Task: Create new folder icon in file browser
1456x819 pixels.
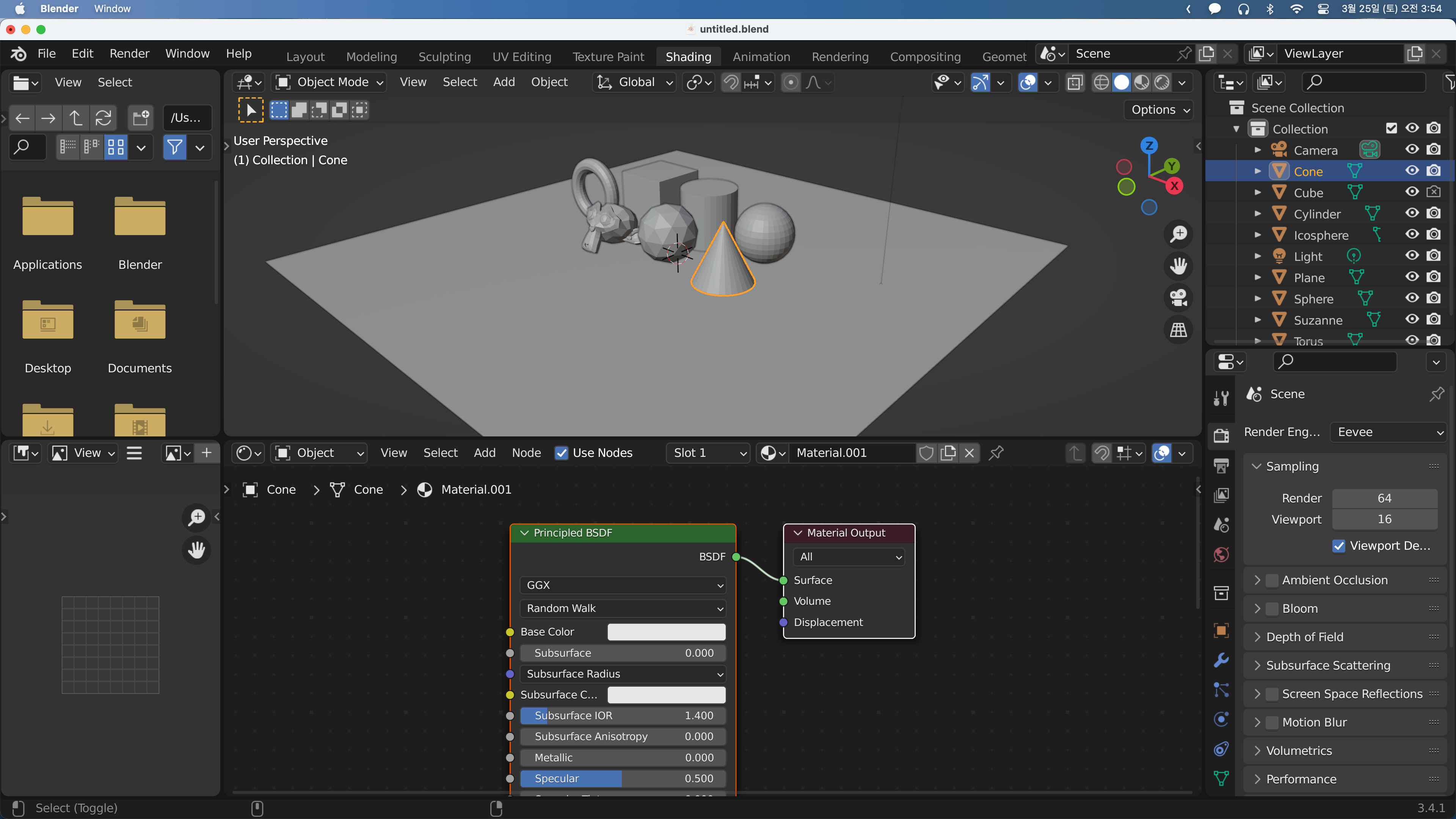Action: coord(141,118)
